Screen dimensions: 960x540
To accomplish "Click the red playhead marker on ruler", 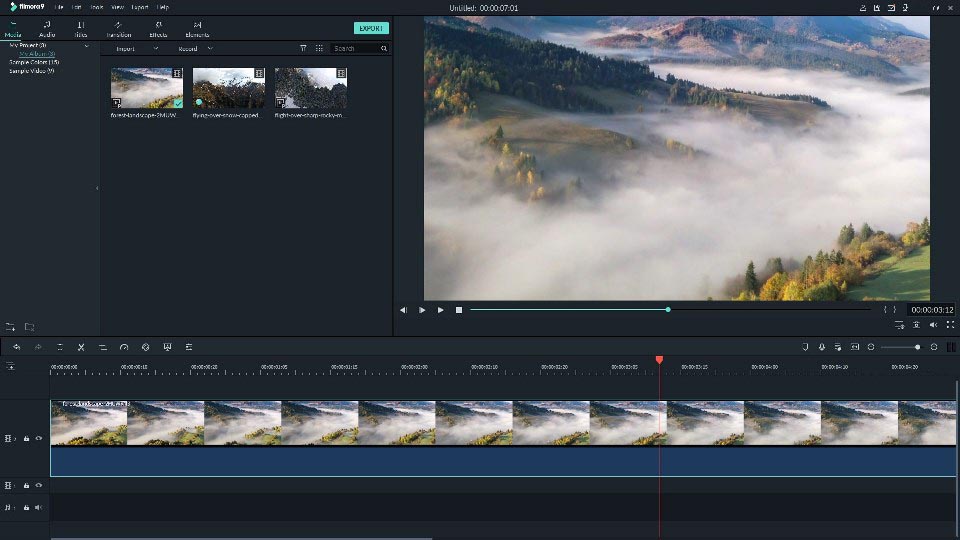I will coord(659,359).
